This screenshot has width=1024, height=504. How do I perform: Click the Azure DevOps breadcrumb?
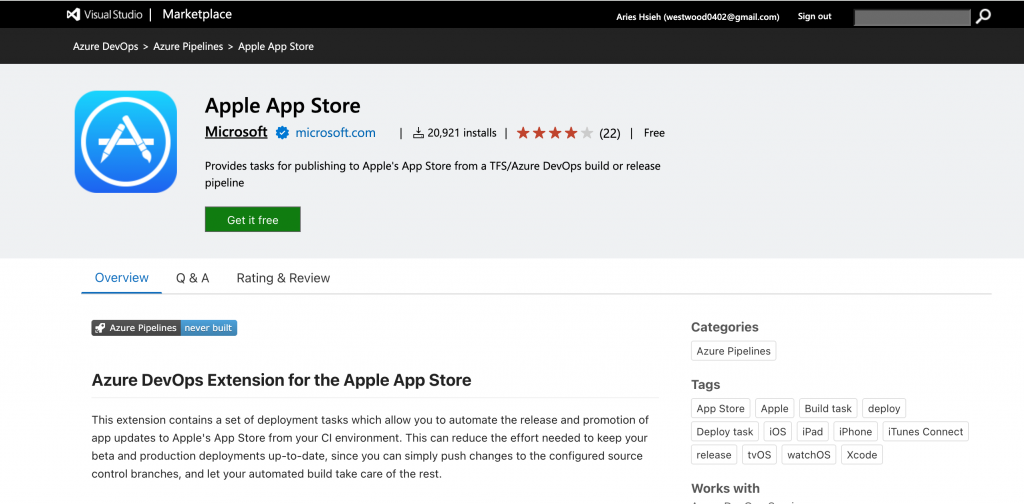tap(105, 46)
